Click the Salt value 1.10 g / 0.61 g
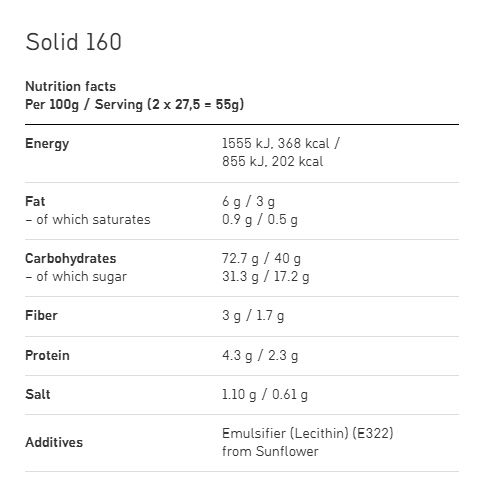 (x=265, y=395)
